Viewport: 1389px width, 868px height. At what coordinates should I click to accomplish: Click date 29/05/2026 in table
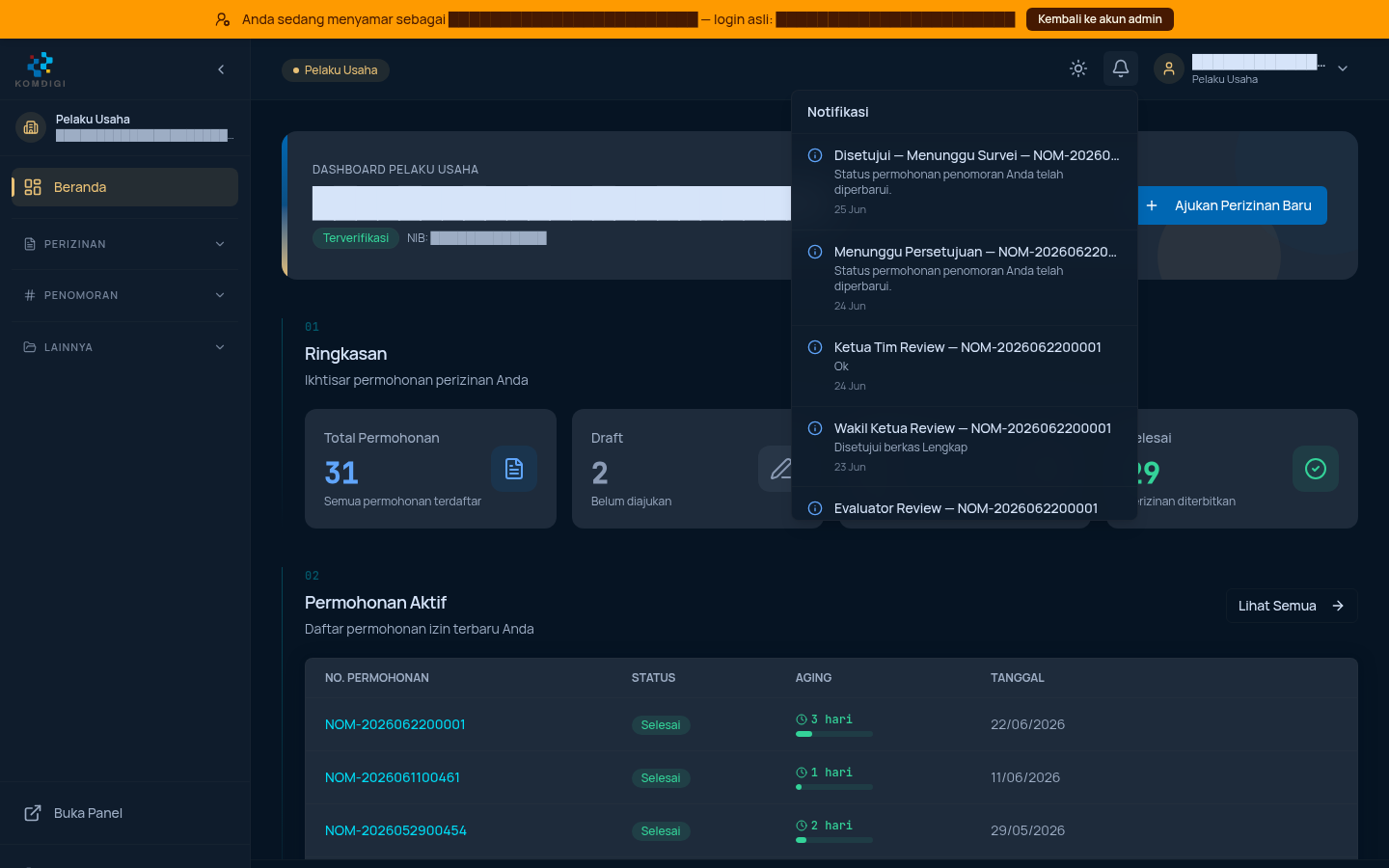1028,830
